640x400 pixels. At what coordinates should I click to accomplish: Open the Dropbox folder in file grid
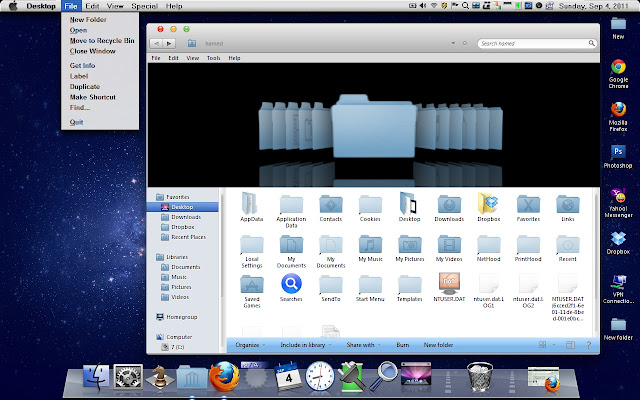[488, 204]
